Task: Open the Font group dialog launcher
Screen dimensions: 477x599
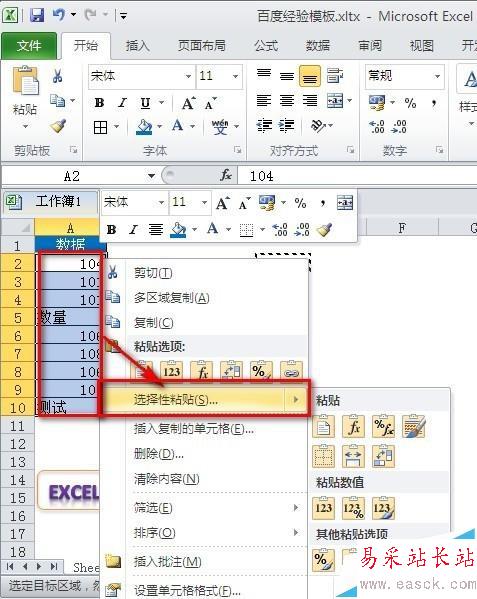Action: coord(238,150)
